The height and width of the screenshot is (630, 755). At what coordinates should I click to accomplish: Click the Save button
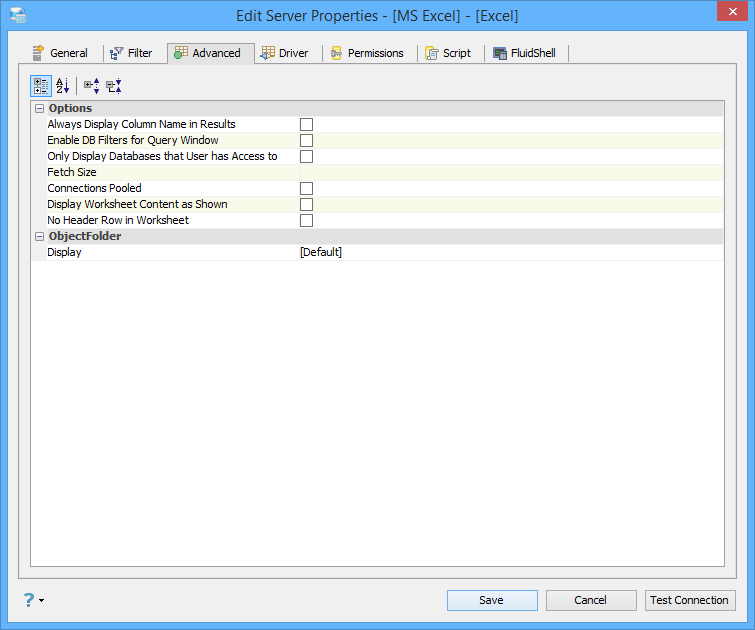point(492,600)
